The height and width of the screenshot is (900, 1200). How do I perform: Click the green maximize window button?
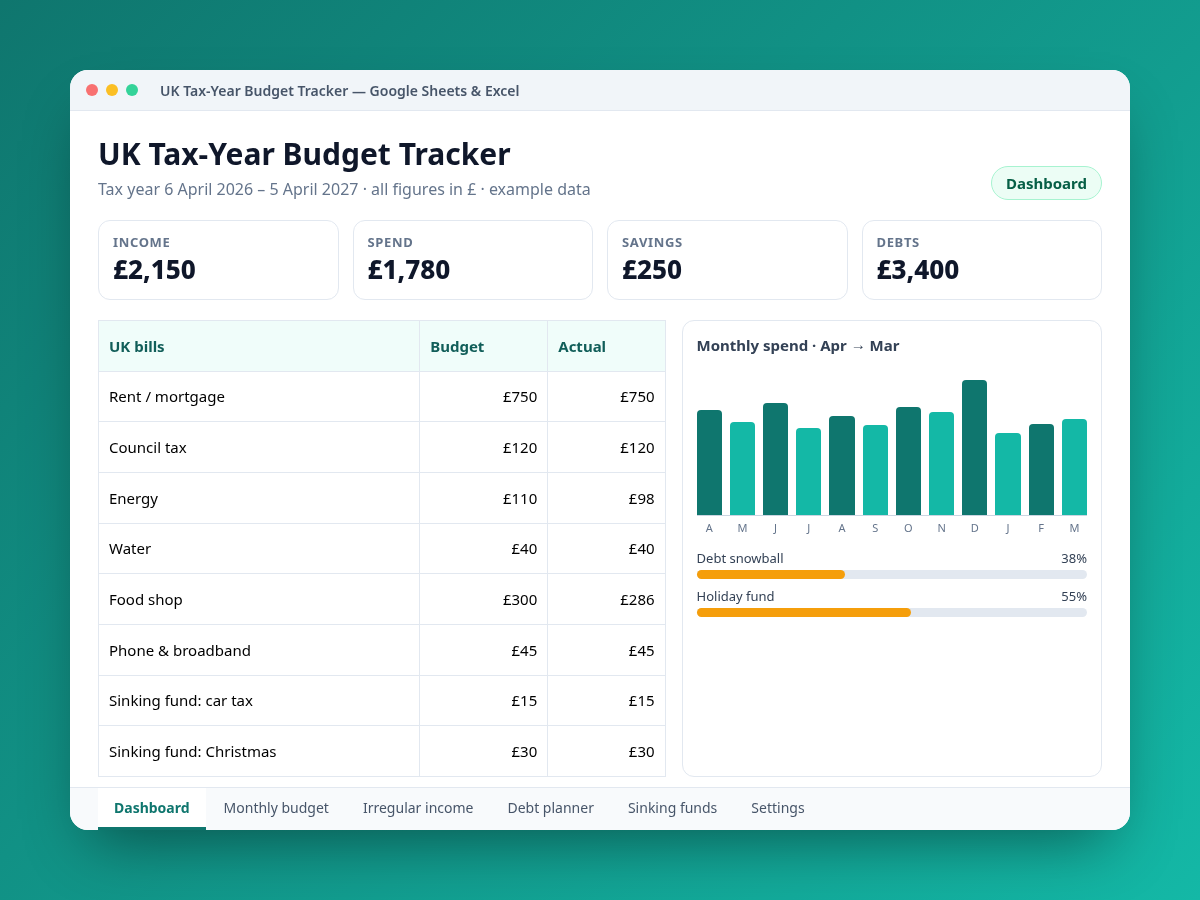pyautogui.click(x=132, y=90)
